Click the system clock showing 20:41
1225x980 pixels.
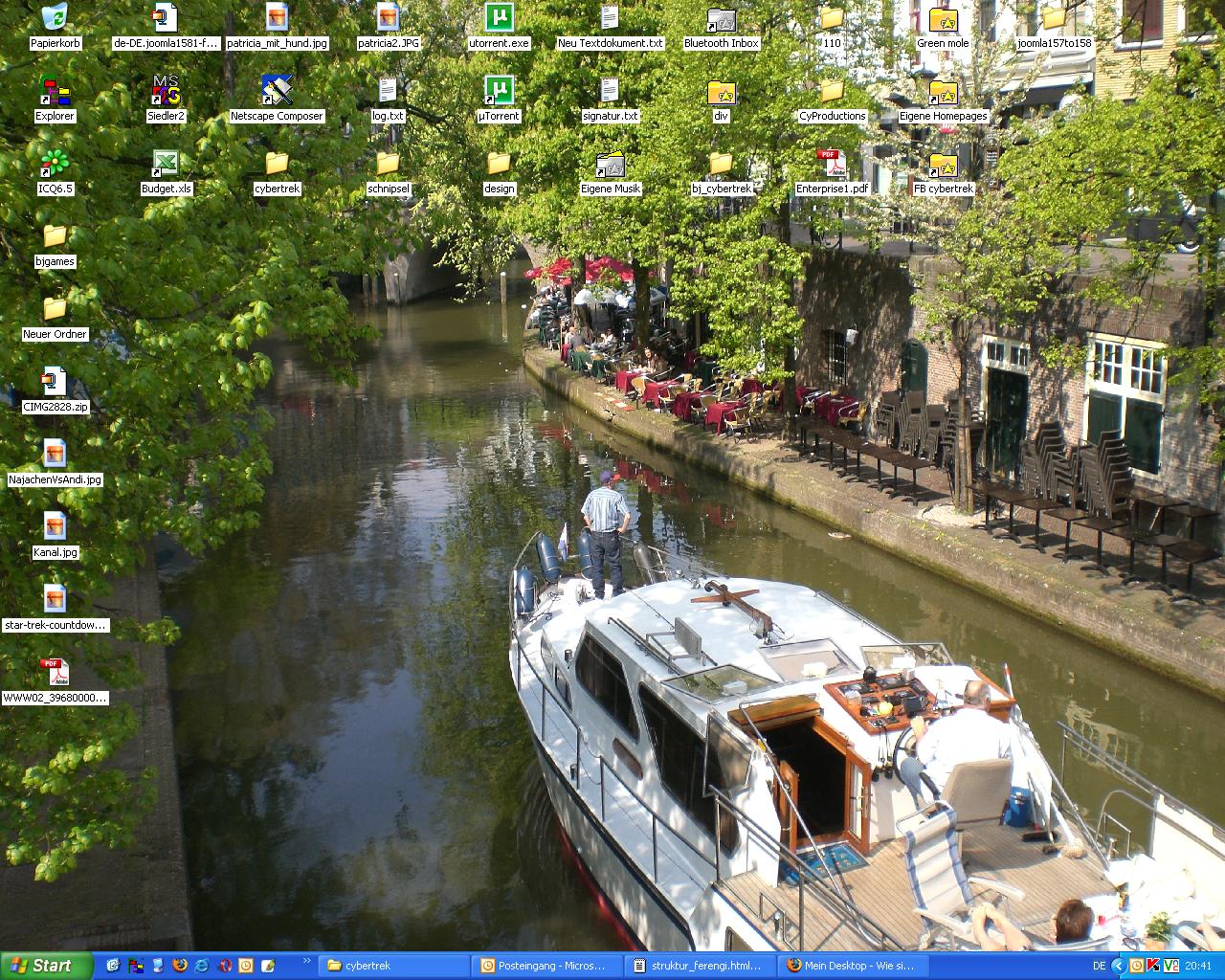1198,966
